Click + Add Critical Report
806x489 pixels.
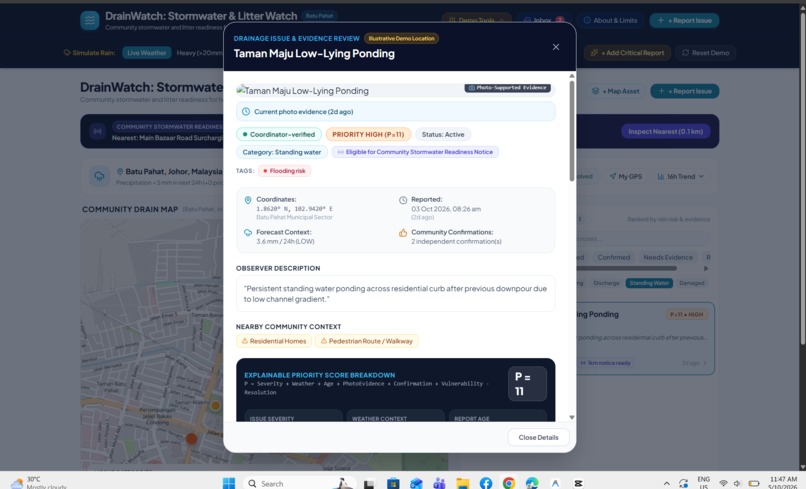tap(627, 52)
